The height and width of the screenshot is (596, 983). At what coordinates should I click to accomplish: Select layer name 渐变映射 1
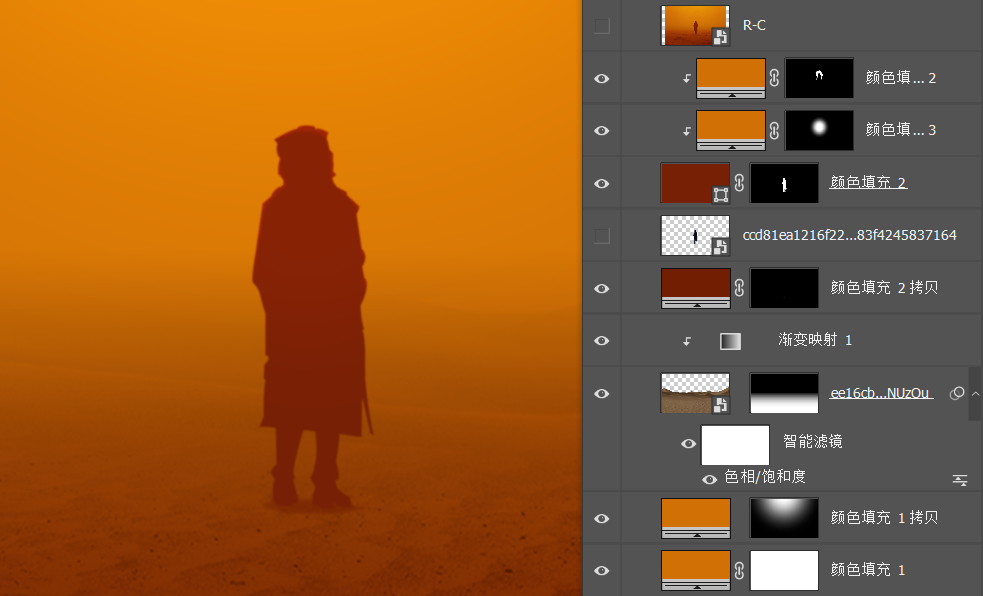click(x=815, y=340)
